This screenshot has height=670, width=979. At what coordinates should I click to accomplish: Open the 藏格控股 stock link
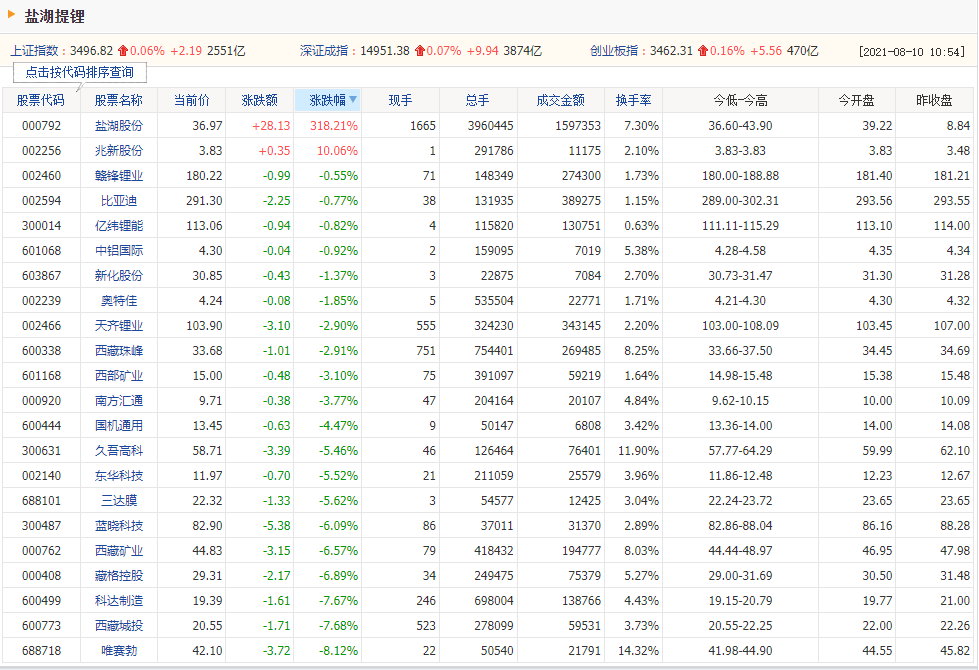pos(119,575)
